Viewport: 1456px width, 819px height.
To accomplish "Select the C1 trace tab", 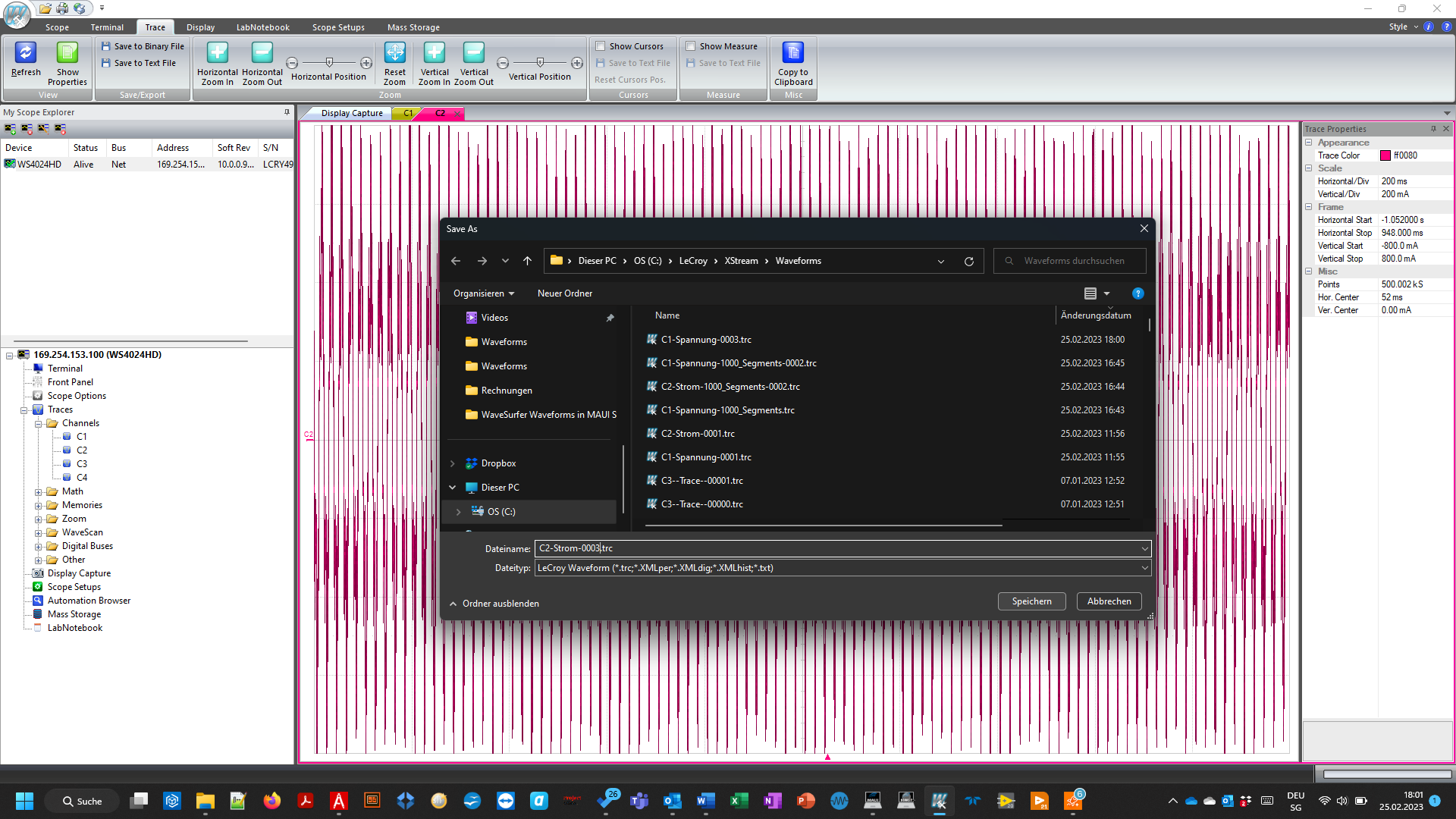I will [408, 113].
